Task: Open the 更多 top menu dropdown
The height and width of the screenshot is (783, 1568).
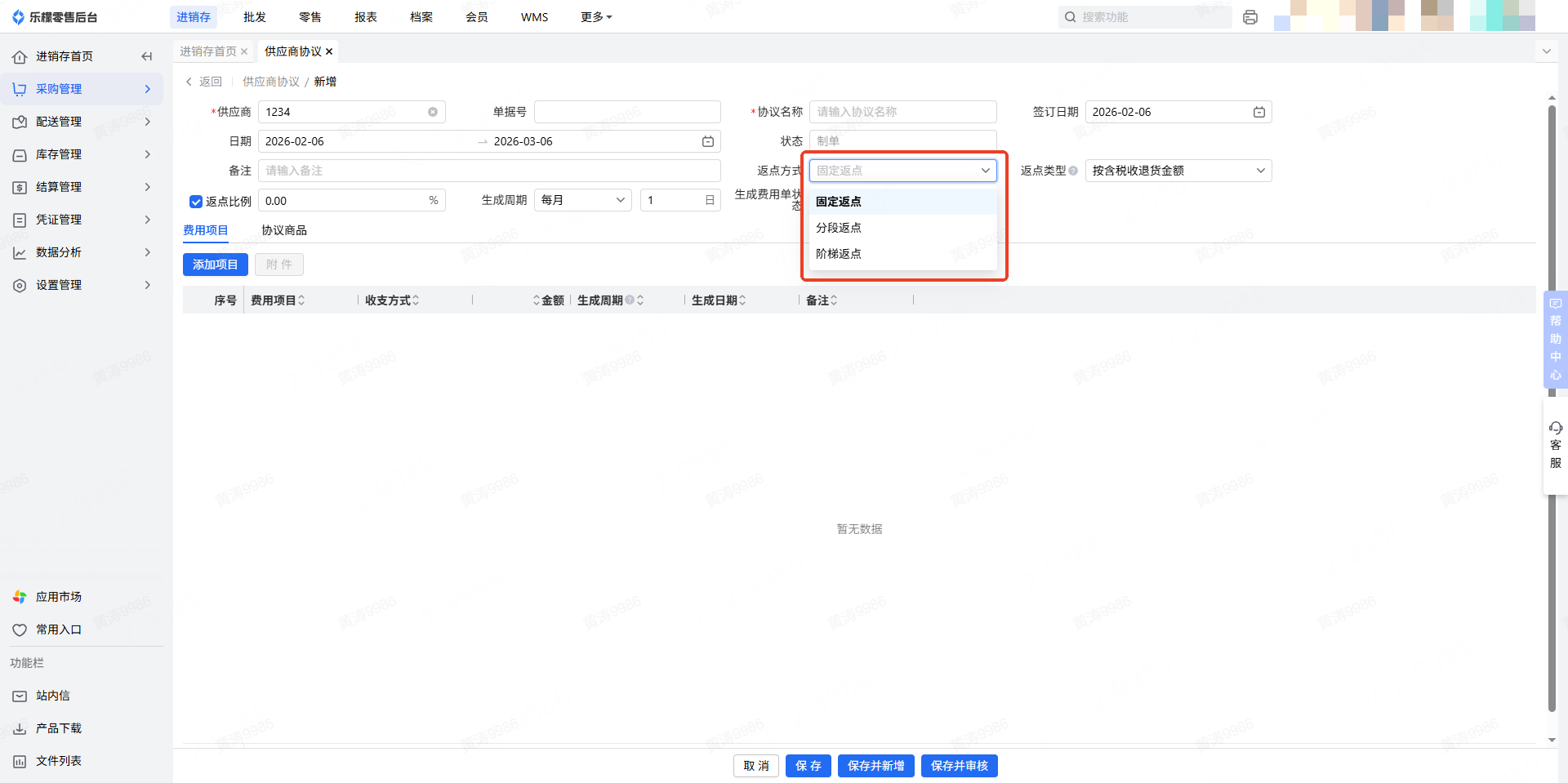Action: 596,17
